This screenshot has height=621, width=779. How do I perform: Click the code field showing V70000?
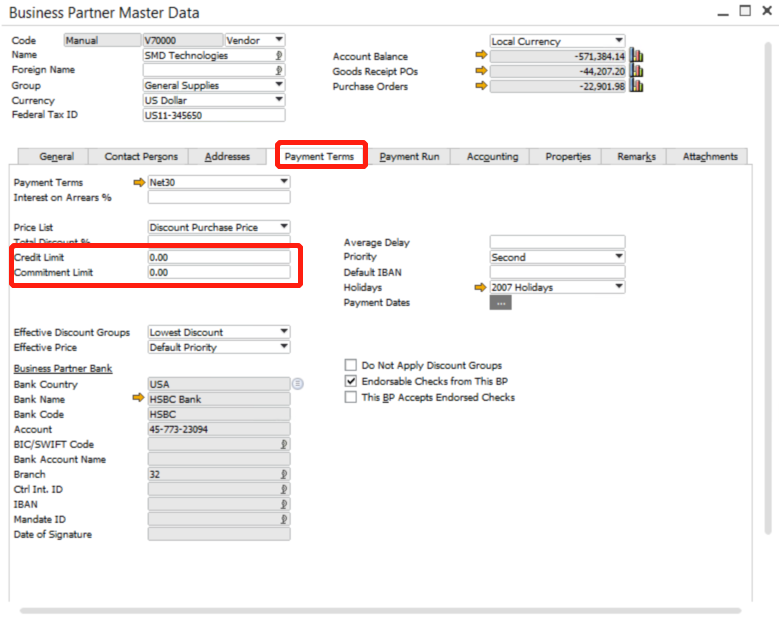pos(183,40)
